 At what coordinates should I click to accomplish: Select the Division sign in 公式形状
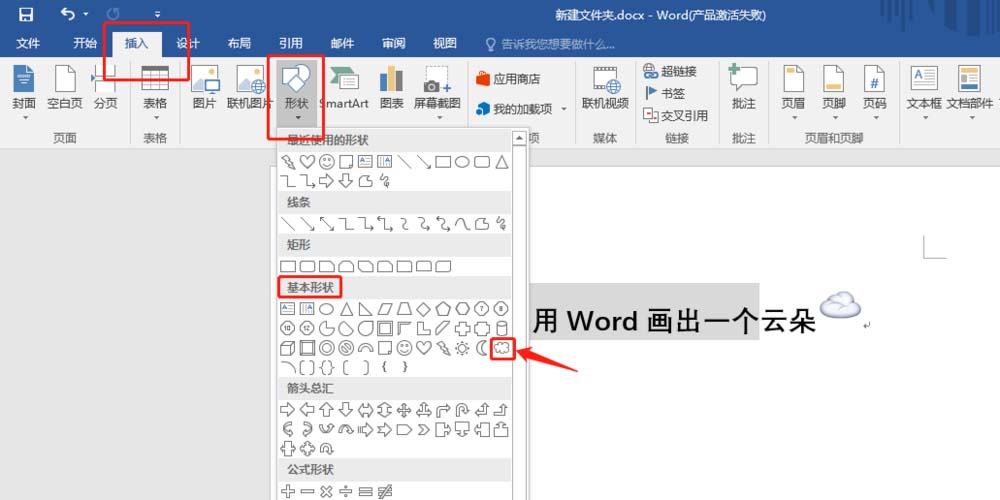click(x=346, y=491)
